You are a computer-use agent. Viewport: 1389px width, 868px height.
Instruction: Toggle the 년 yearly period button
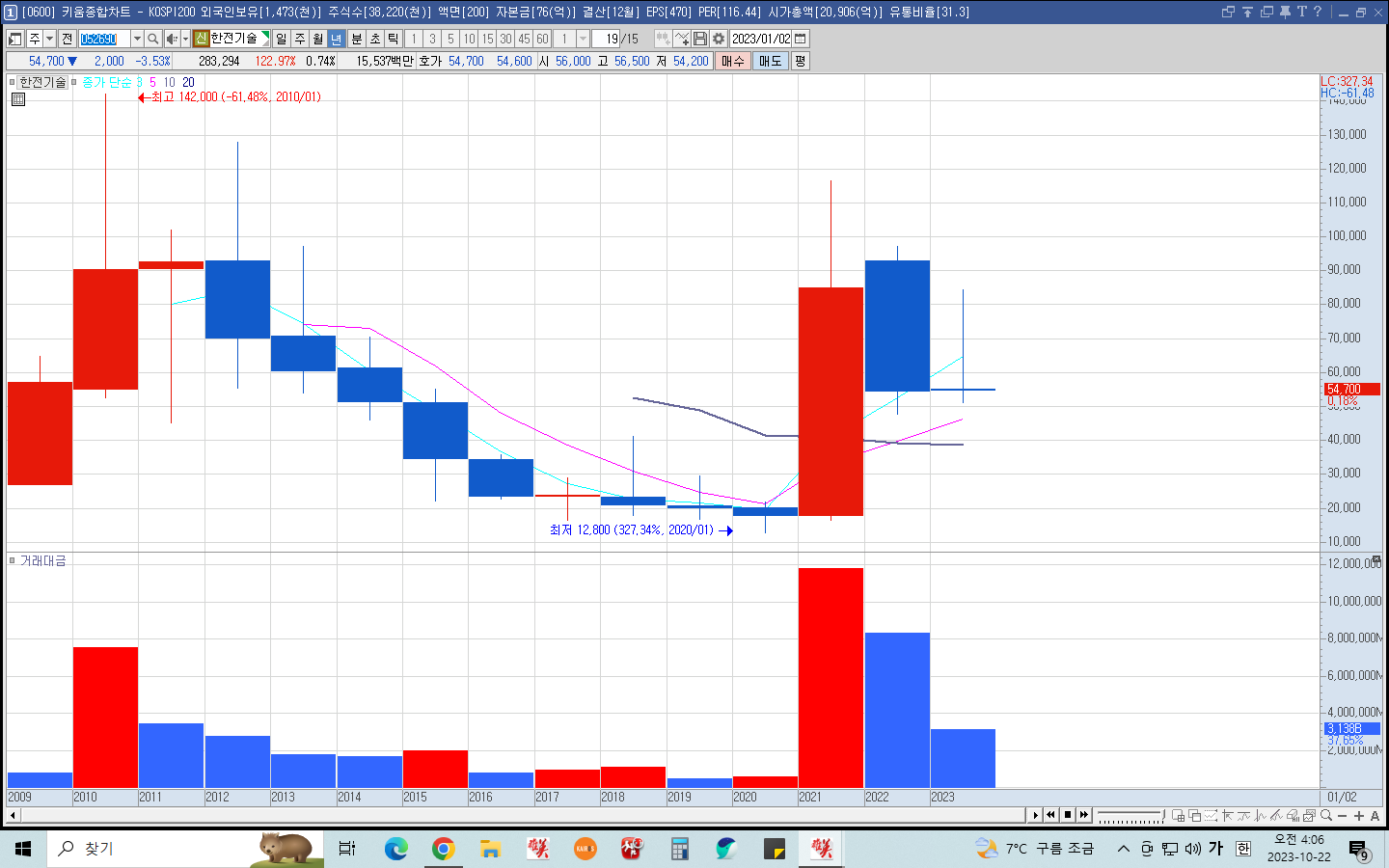336,39
